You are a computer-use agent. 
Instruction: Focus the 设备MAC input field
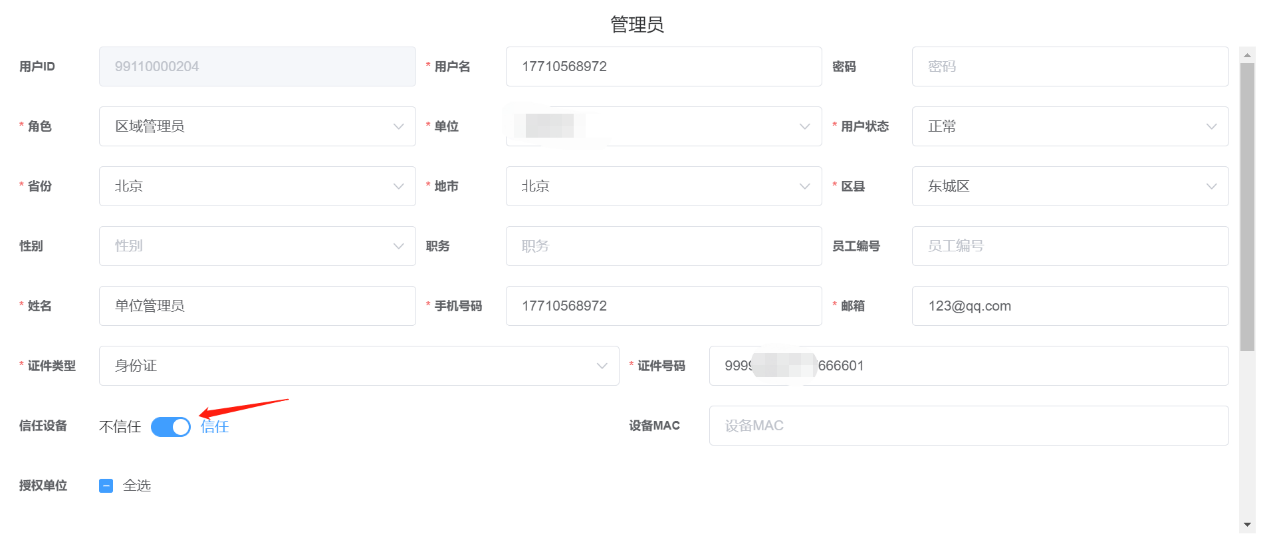point(967,426)
